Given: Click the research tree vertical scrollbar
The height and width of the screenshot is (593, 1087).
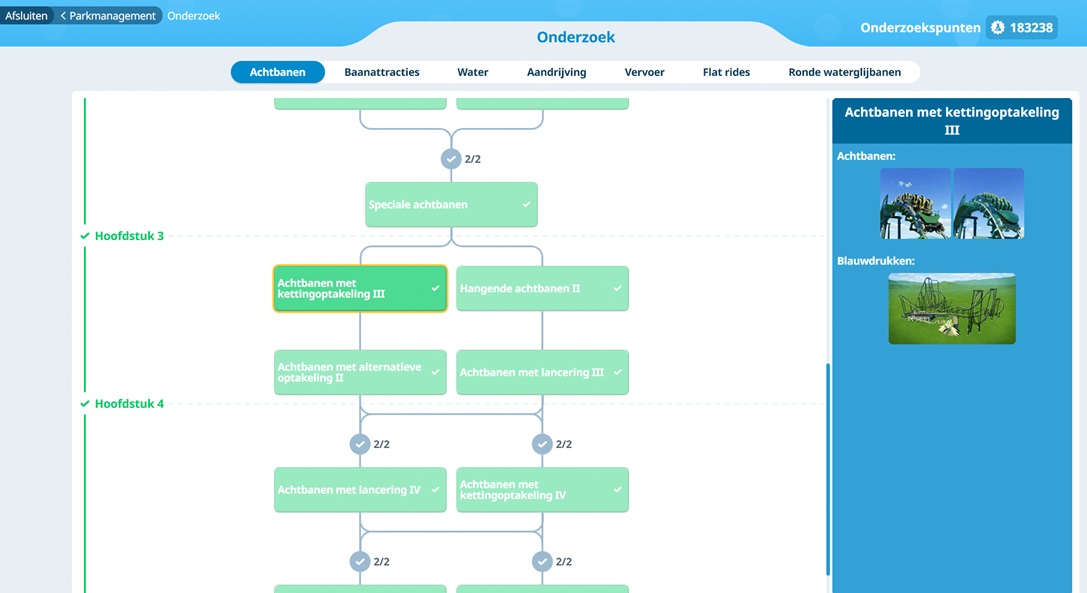Looking at the screenshot, I should (x=828, y=470).
